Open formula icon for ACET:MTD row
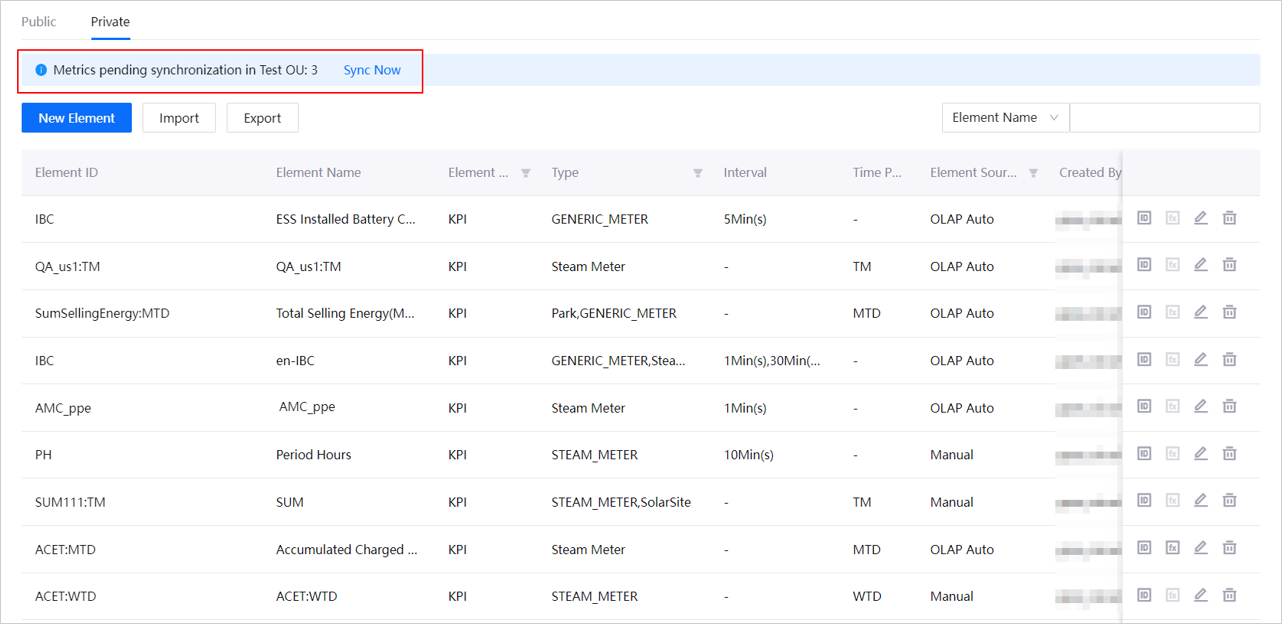The width and height of the screenshot is (1282, 624). 1173,548
